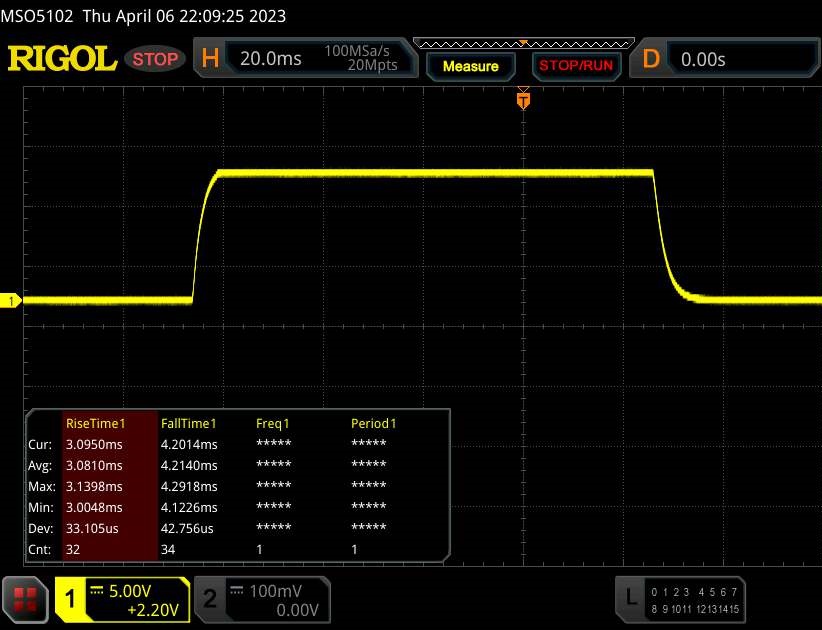Click the FallTime1 deviation 42.756us

[x=187, y=528]
